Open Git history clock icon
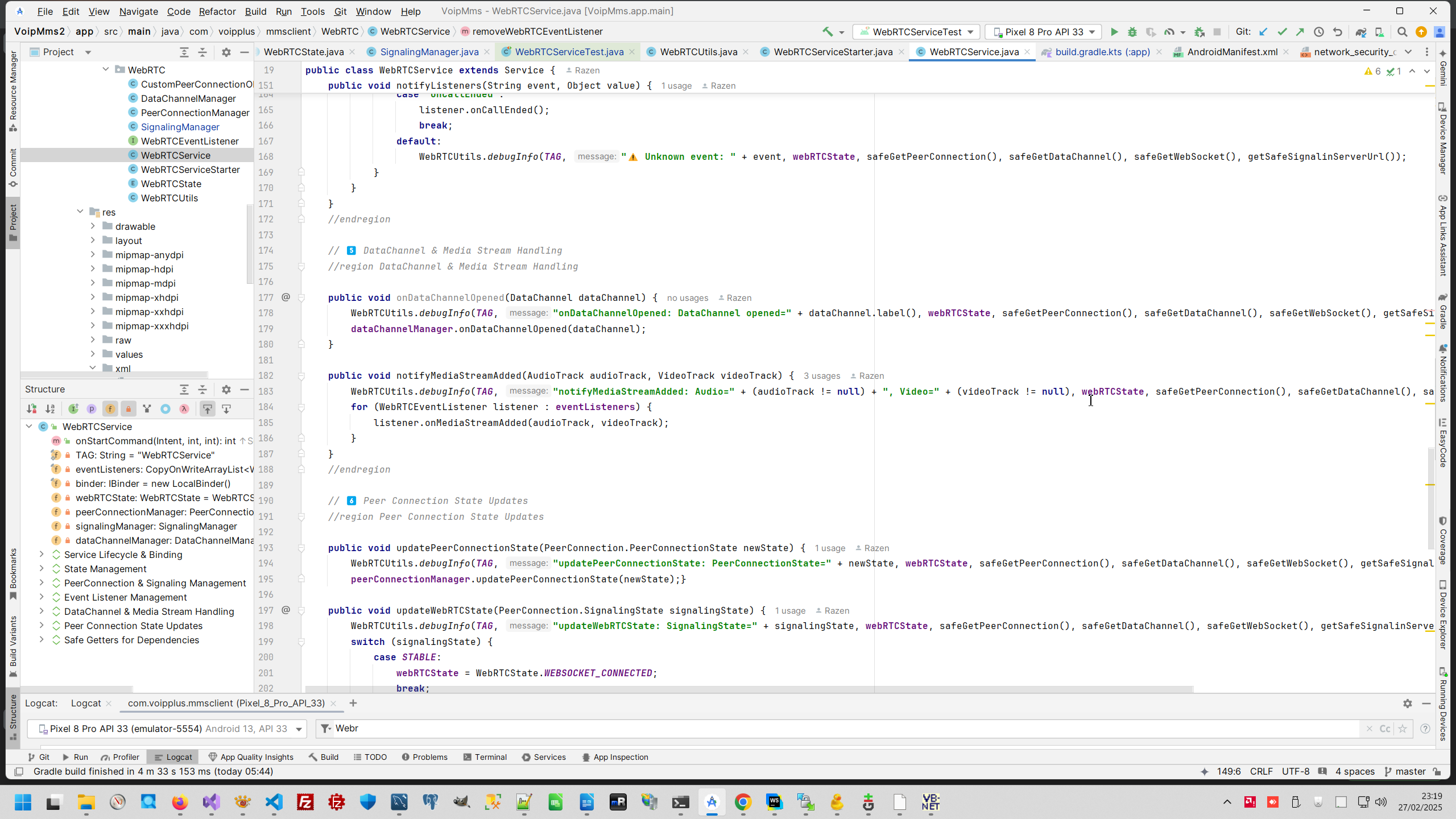 click(x=1319, y=32)
